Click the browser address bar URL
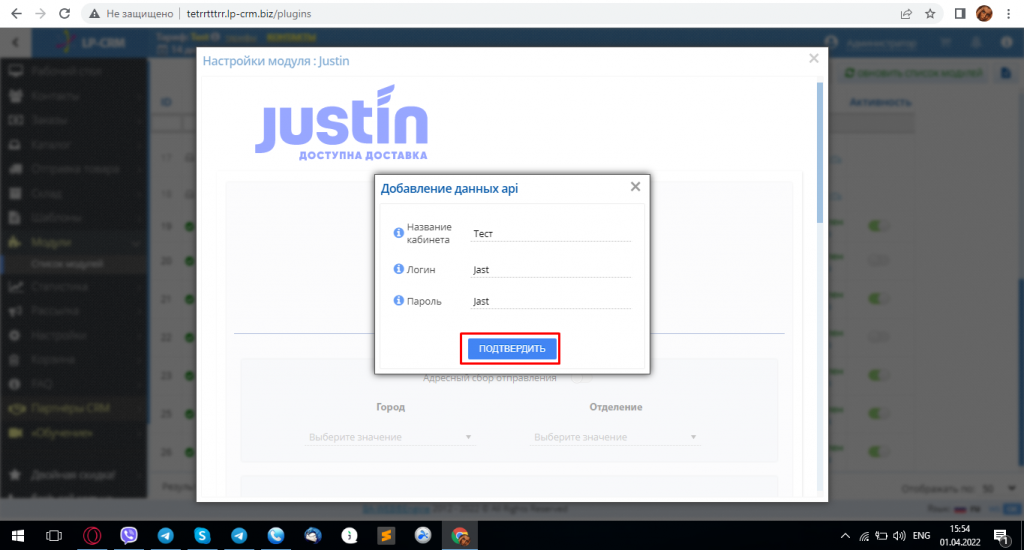Screen dimensions: 1024x550 pos(249,14)
